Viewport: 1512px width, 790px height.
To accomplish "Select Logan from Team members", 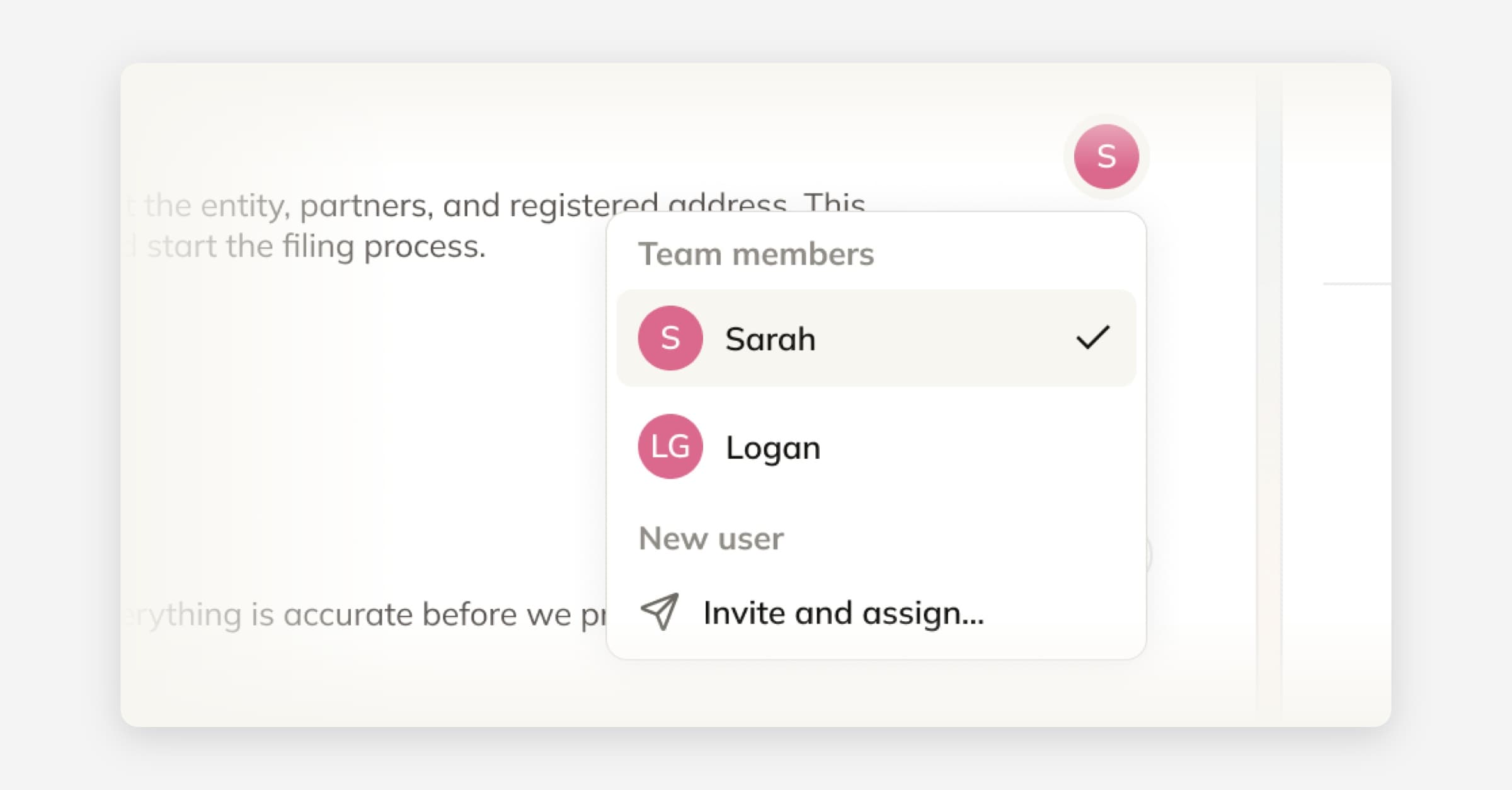I will 772,447.
